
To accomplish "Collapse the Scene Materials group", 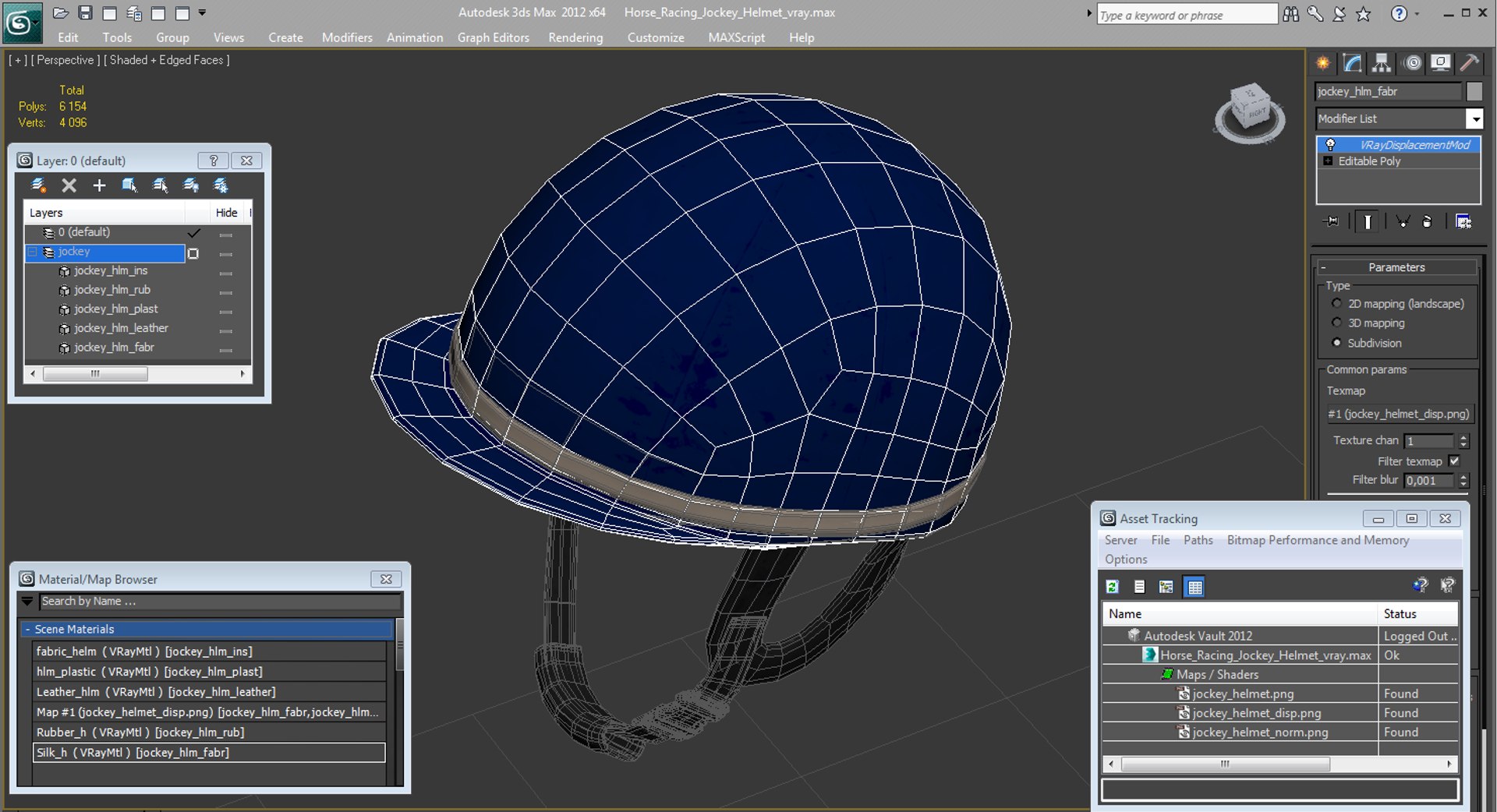I will [28, 629].
